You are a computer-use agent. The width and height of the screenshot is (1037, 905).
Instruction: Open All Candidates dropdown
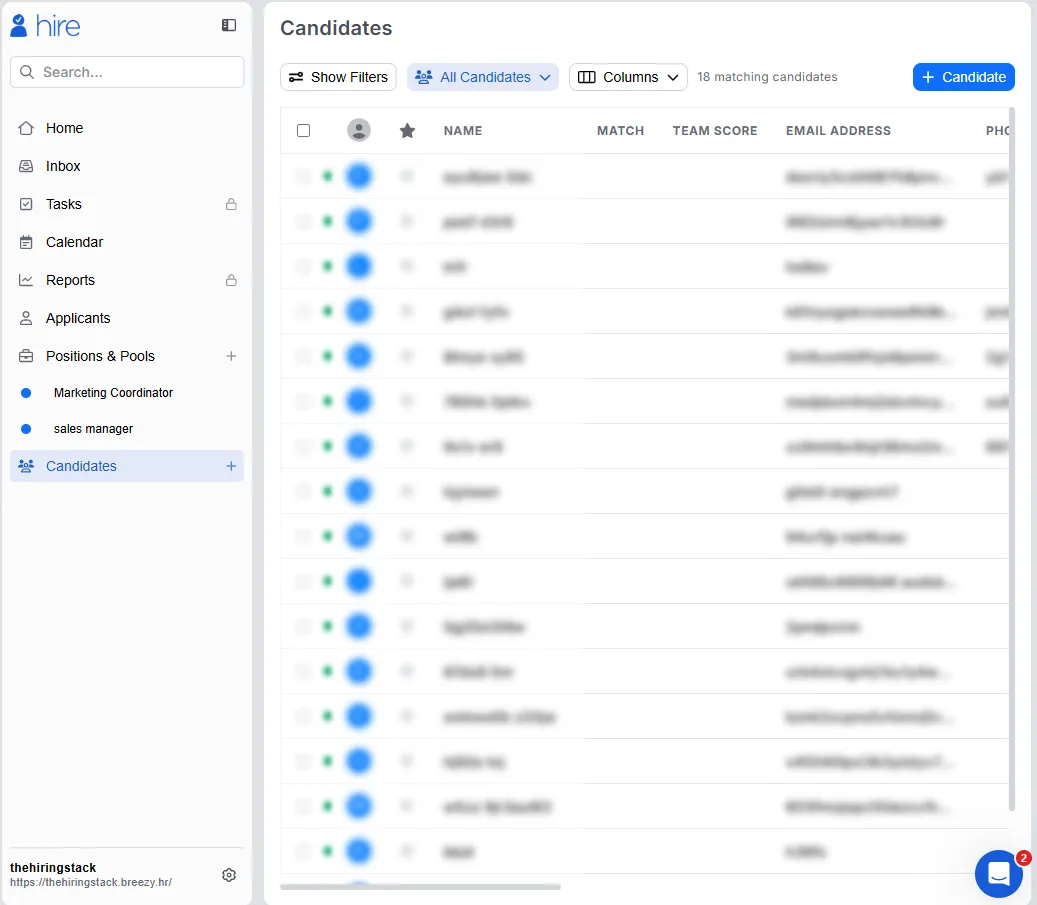point(483,77)
